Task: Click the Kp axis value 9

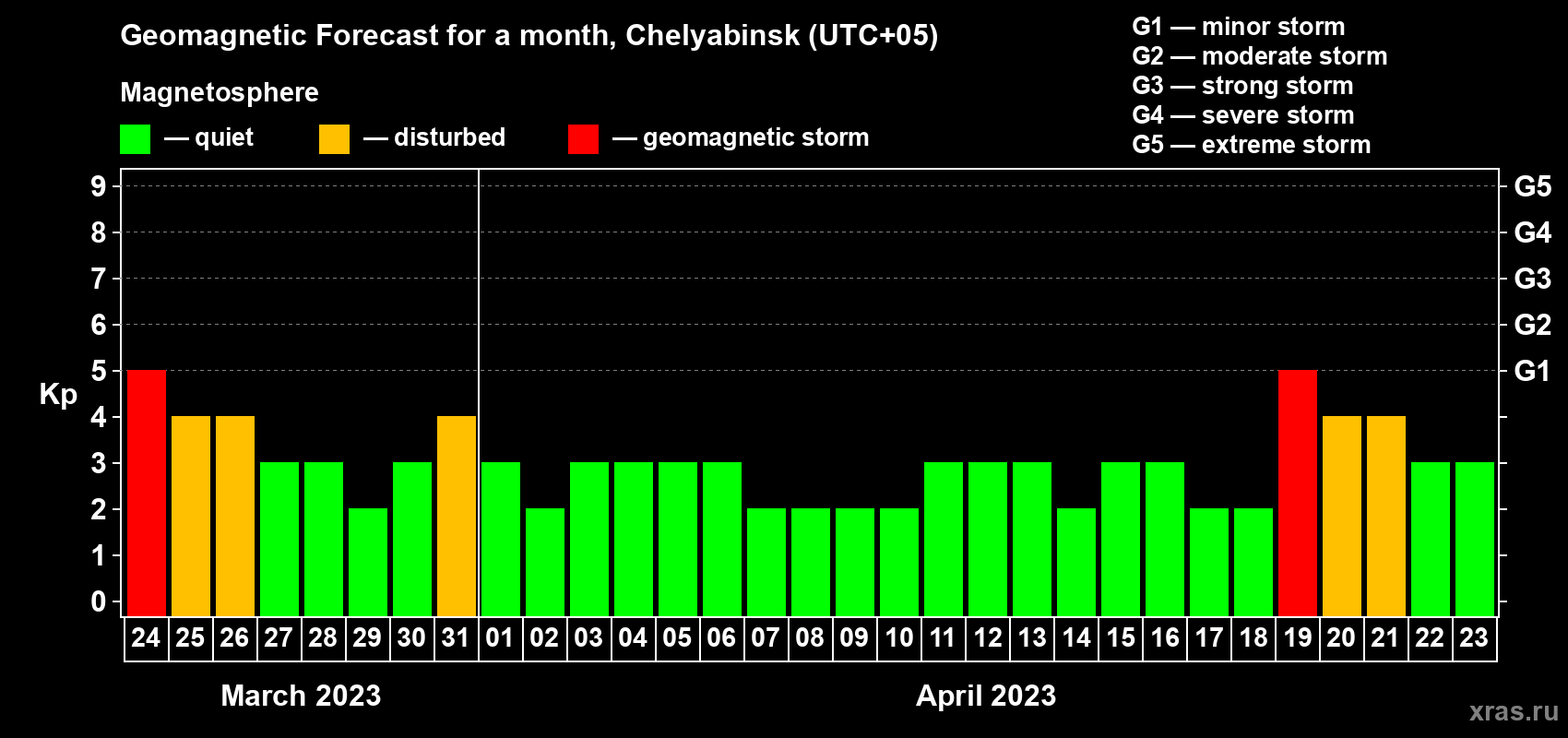Action: click(x=99, y=186)
